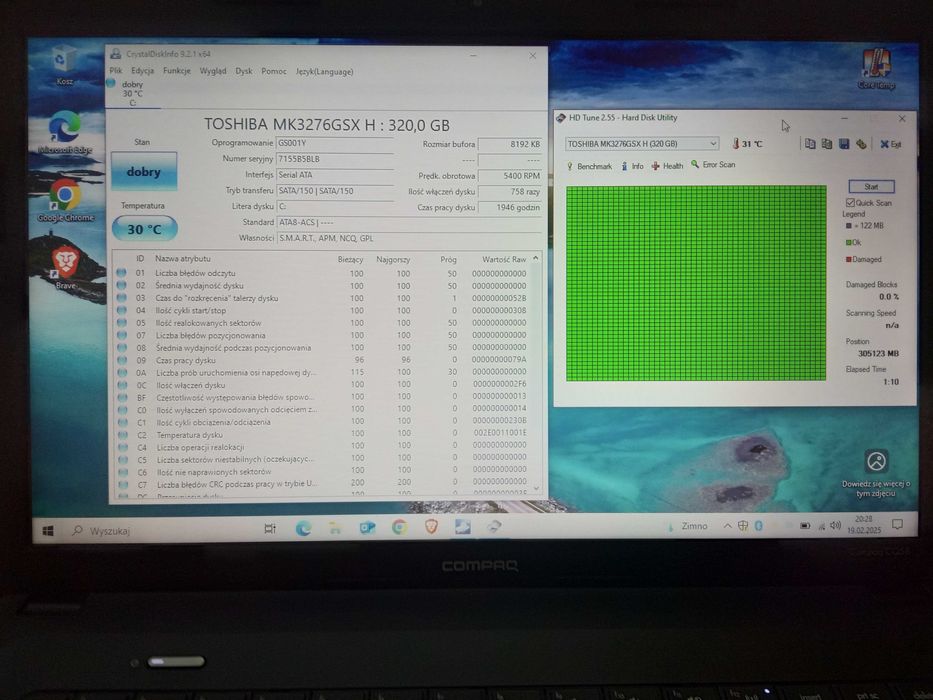
Task: Open Brave from the taskbar
Action: tap(431, 527)
